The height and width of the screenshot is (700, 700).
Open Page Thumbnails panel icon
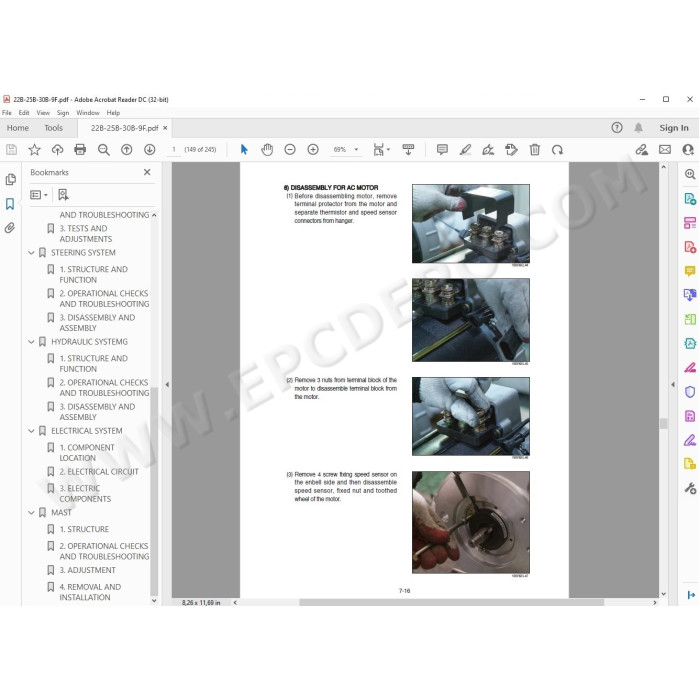point(10,179)
